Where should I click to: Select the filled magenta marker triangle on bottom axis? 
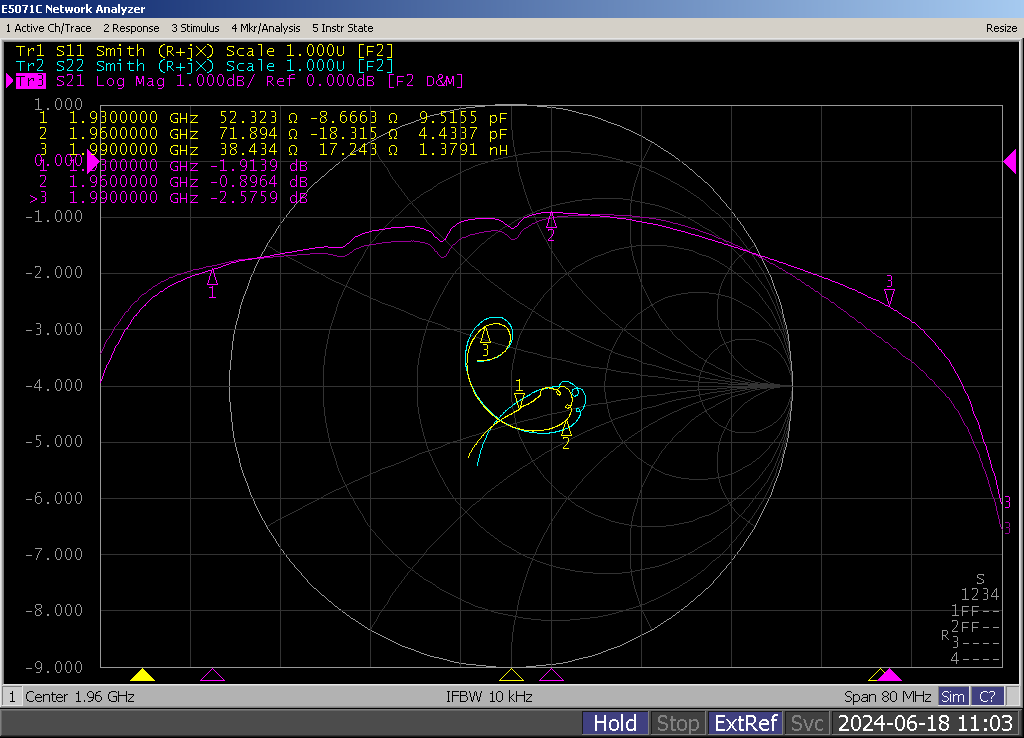pos(890,676)
